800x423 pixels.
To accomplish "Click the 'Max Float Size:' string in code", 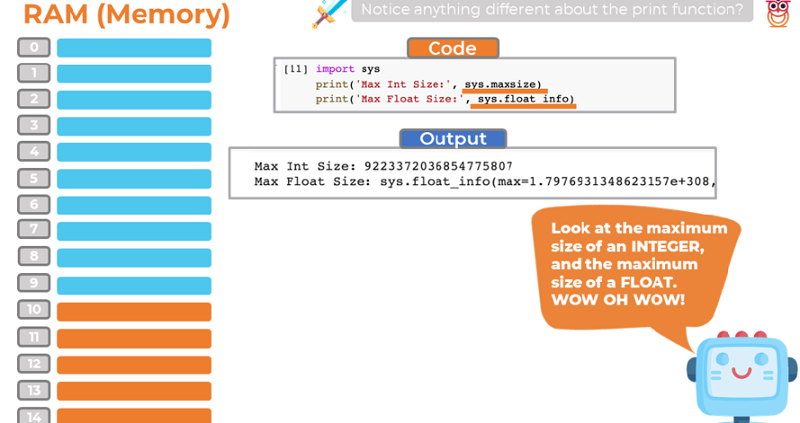I will click(410, 99).
